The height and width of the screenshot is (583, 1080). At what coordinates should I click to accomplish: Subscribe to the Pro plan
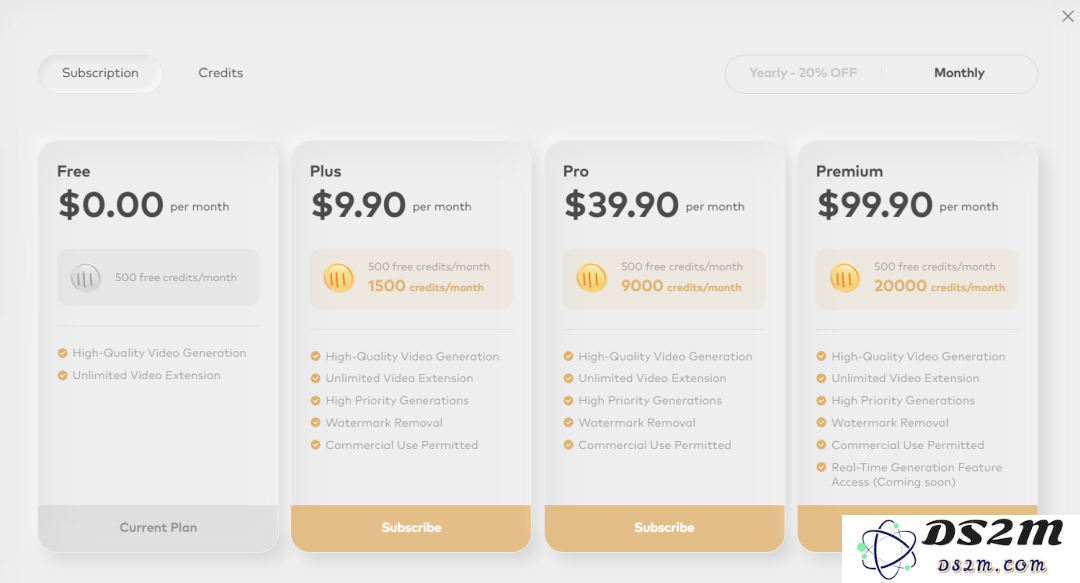(664, 528)
